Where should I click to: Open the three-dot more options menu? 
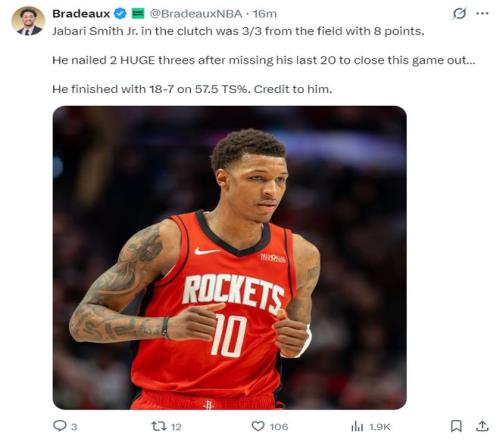(482, 14)
